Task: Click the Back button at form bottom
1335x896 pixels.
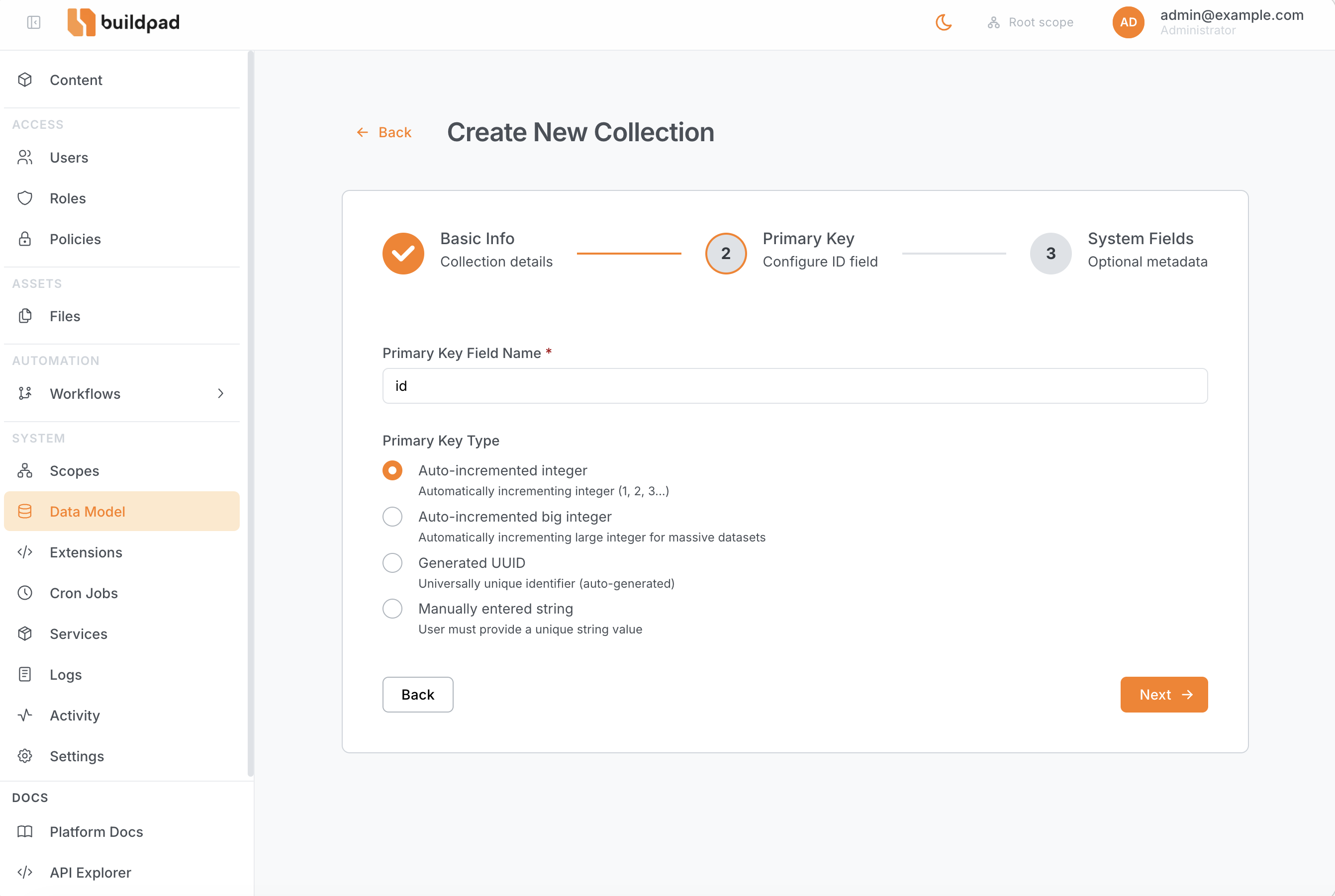Action: coord(418,694)
